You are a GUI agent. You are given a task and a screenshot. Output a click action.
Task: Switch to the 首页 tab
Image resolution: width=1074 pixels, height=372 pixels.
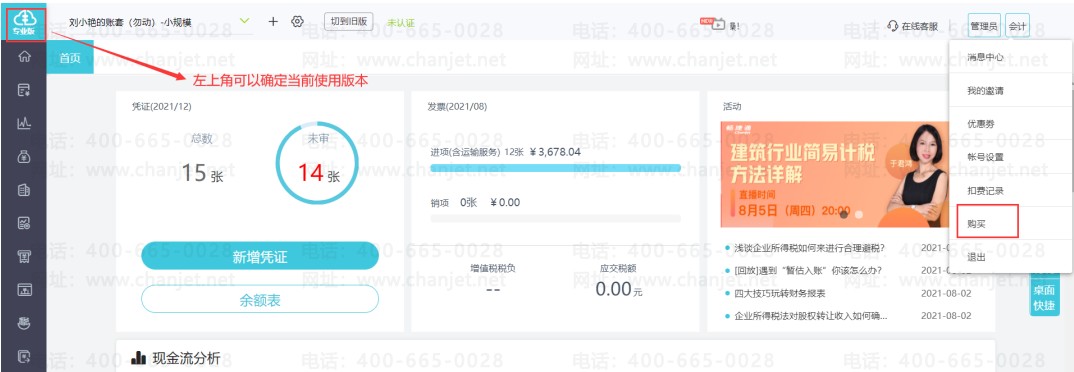70,58
